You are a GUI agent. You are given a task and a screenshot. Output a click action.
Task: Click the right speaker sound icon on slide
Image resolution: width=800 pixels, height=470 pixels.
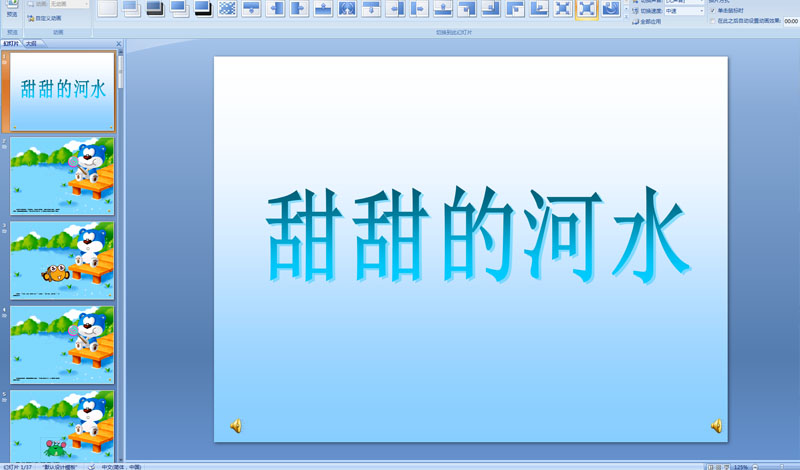pos(717,426)
